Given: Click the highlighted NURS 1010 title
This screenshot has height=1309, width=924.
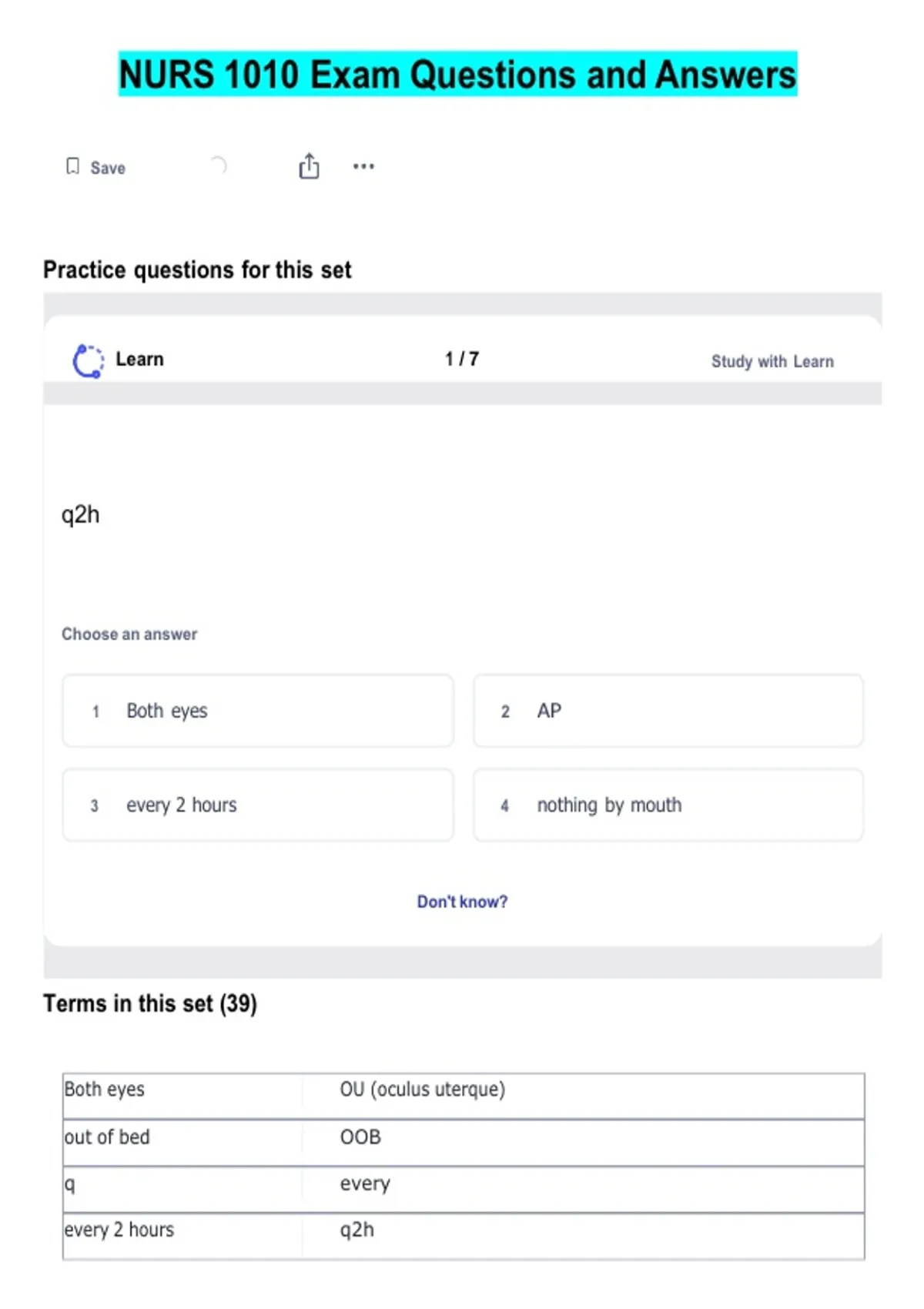Looking at the screenshot, I should pyautogui.click(x=457, y=75).
